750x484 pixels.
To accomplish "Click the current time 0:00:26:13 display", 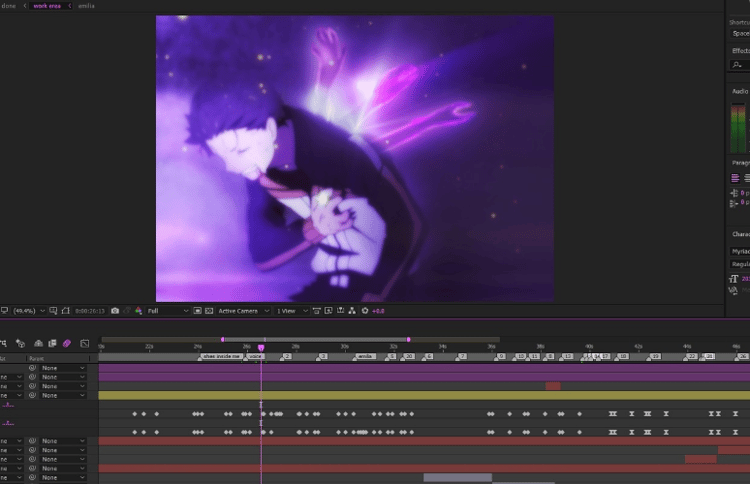I will pyautogui.click(x=89, y=311).
